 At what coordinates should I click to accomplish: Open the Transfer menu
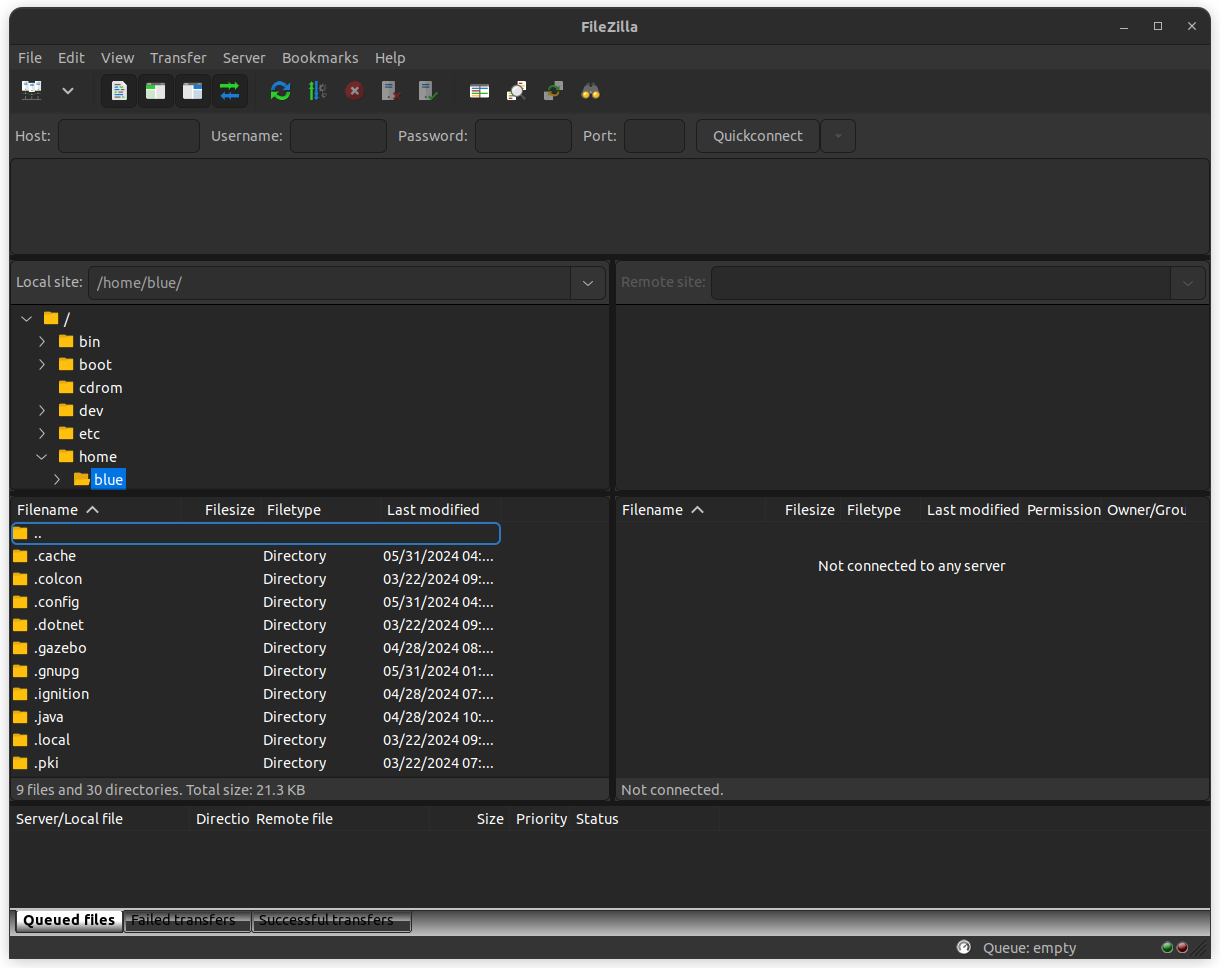(178, 58)
